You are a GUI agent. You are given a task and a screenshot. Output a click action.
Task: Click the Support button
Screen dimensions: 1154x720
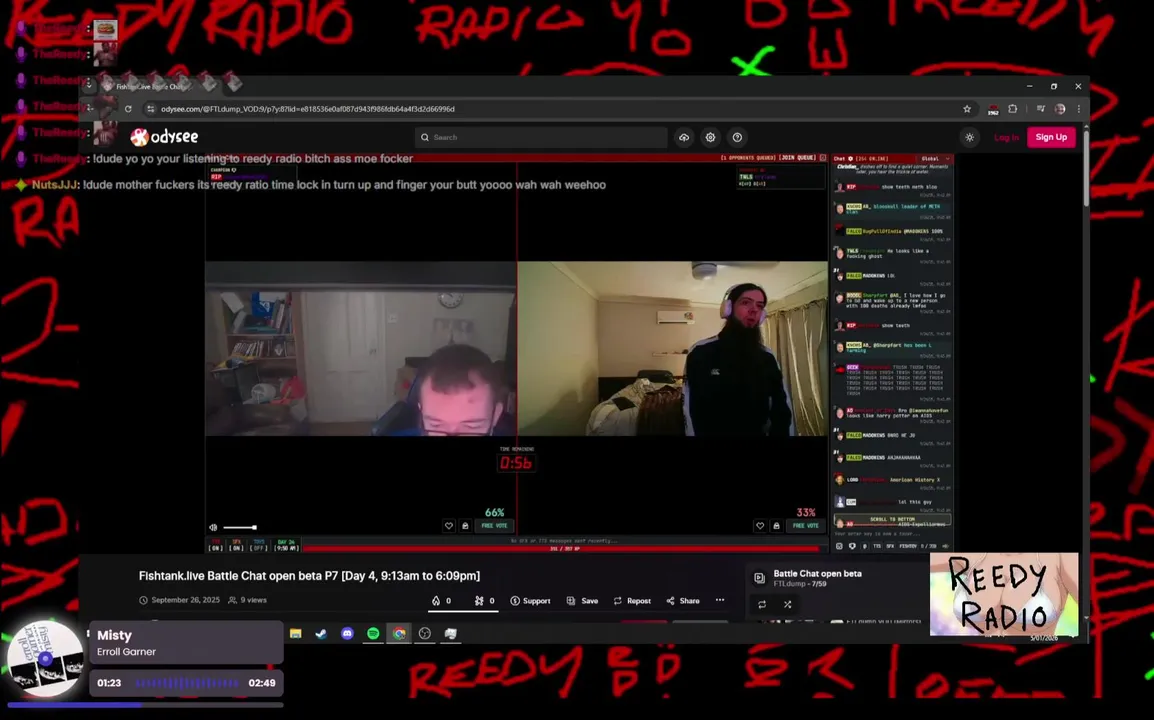pyautogui.click(x=530, y=601)
